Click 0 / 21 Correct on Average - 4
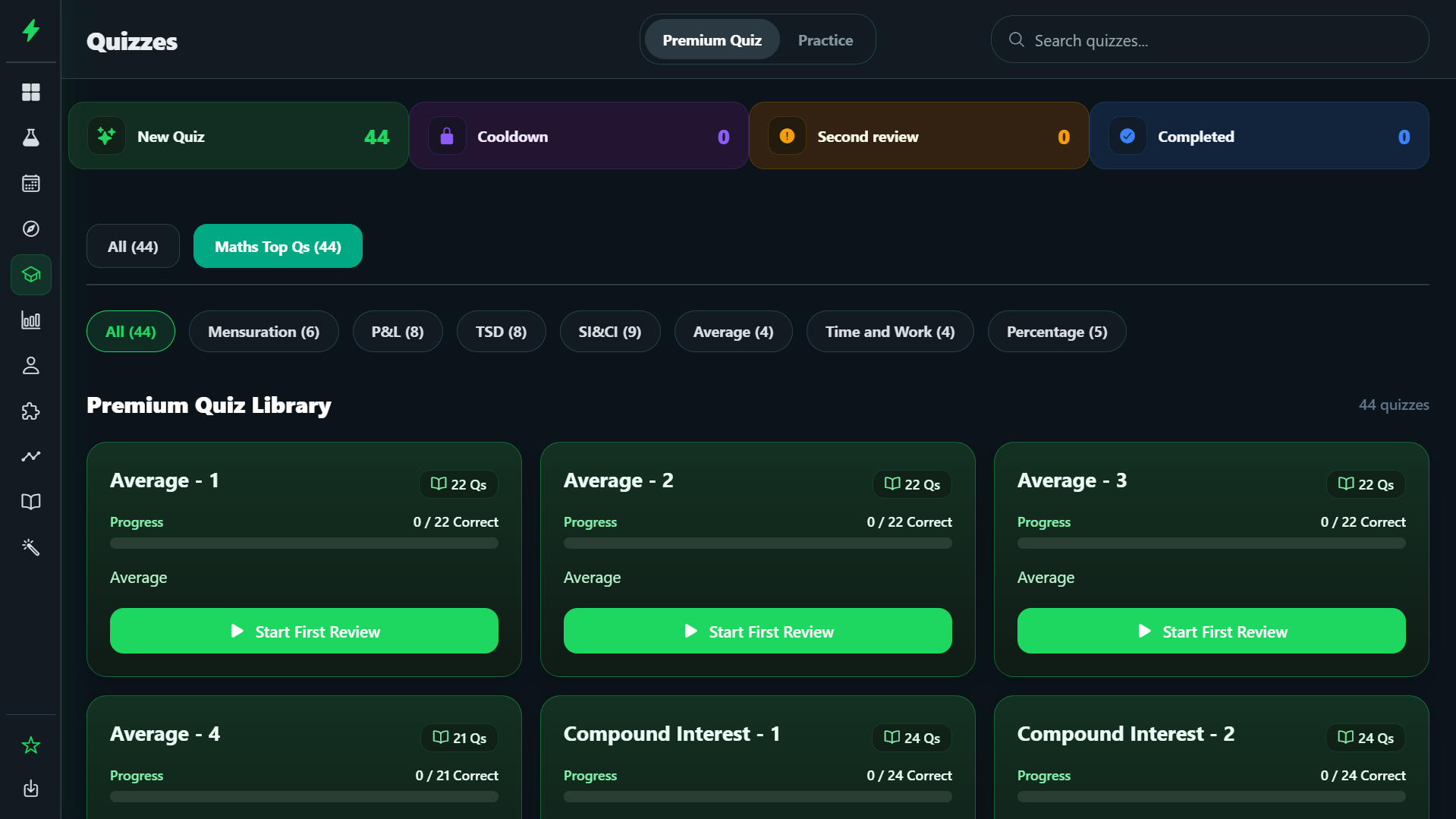Screen dimensions: 1456x819 click(x=457, y=776)
